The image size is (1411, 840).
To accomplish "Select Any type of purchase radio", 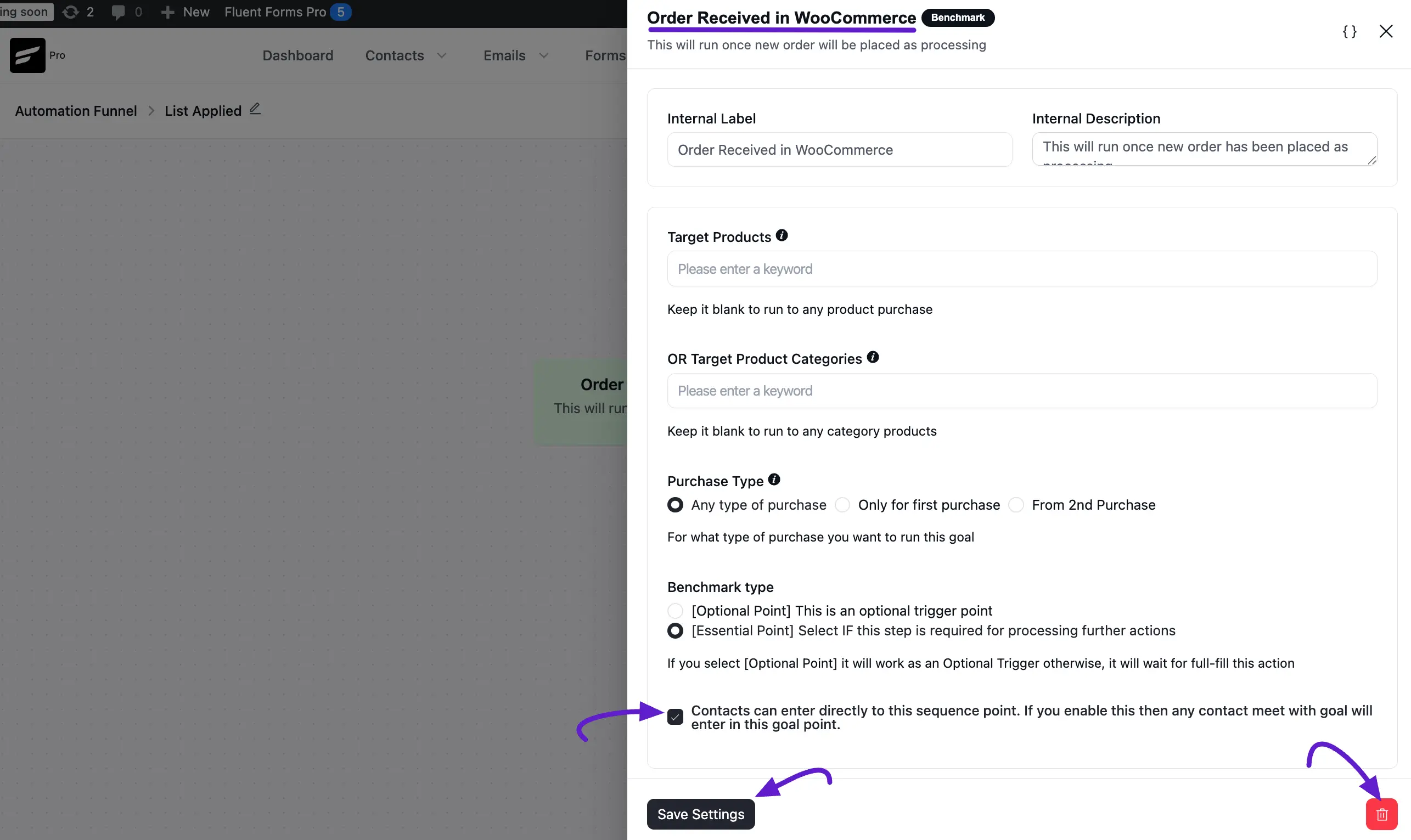I will tap(675, 505).
